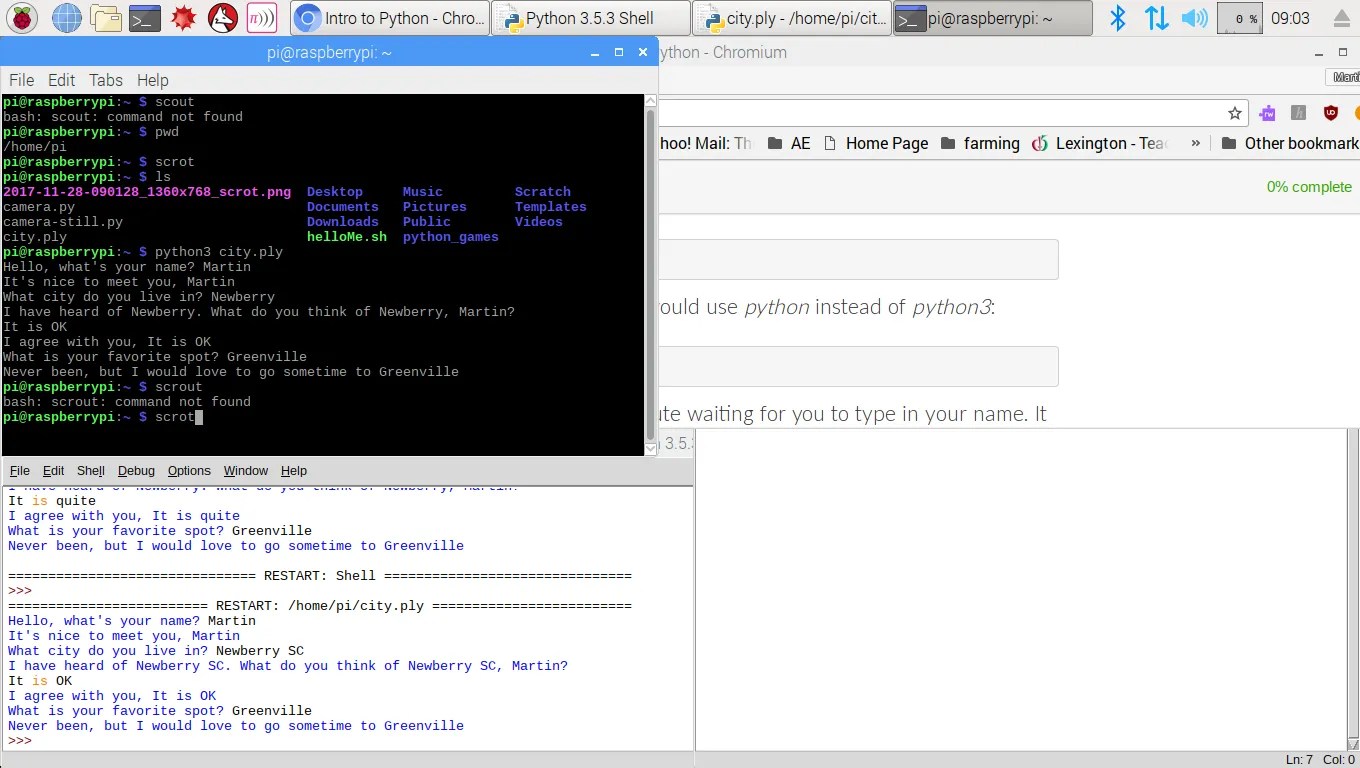Open the Raspberry Pi applications menu
Viewport: 1360px width, 768px height.
click(x=22, y=17)
